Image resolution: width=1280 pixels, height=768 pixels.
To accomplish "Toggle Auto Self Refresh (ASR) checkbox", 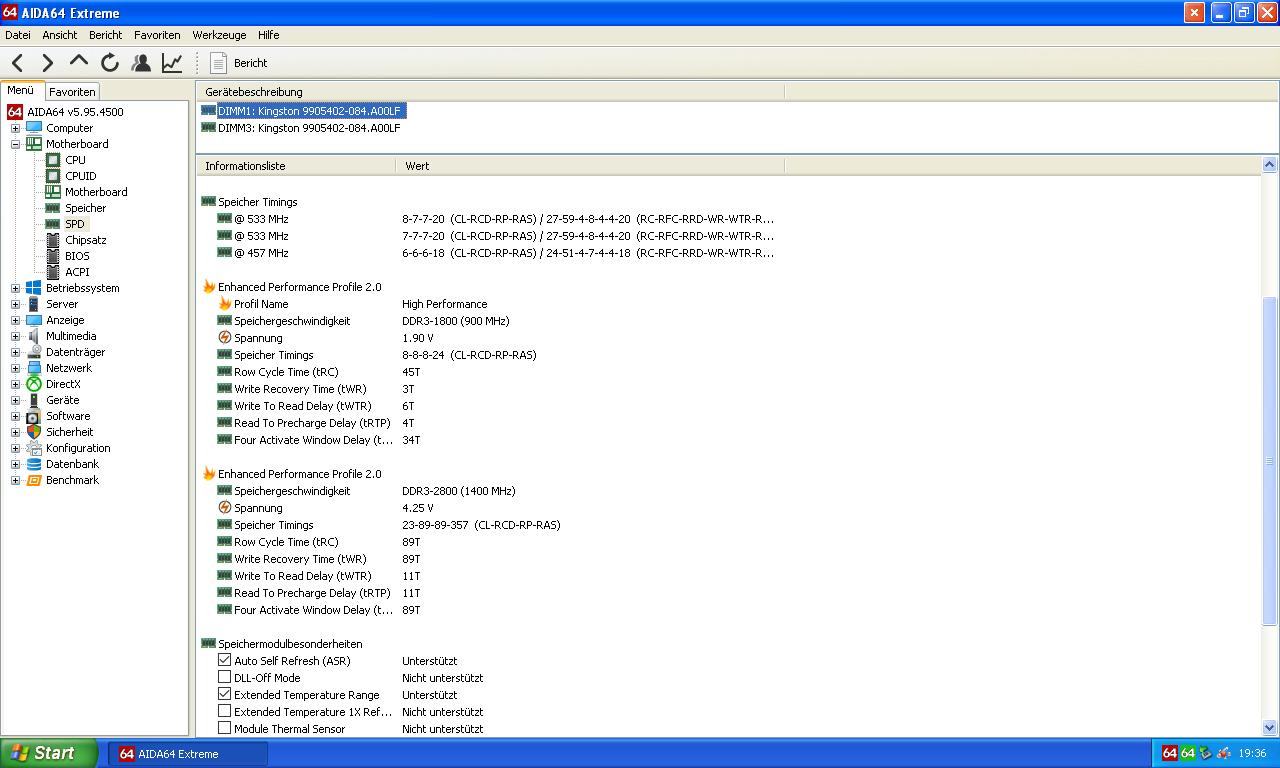I will pos(224,660).
